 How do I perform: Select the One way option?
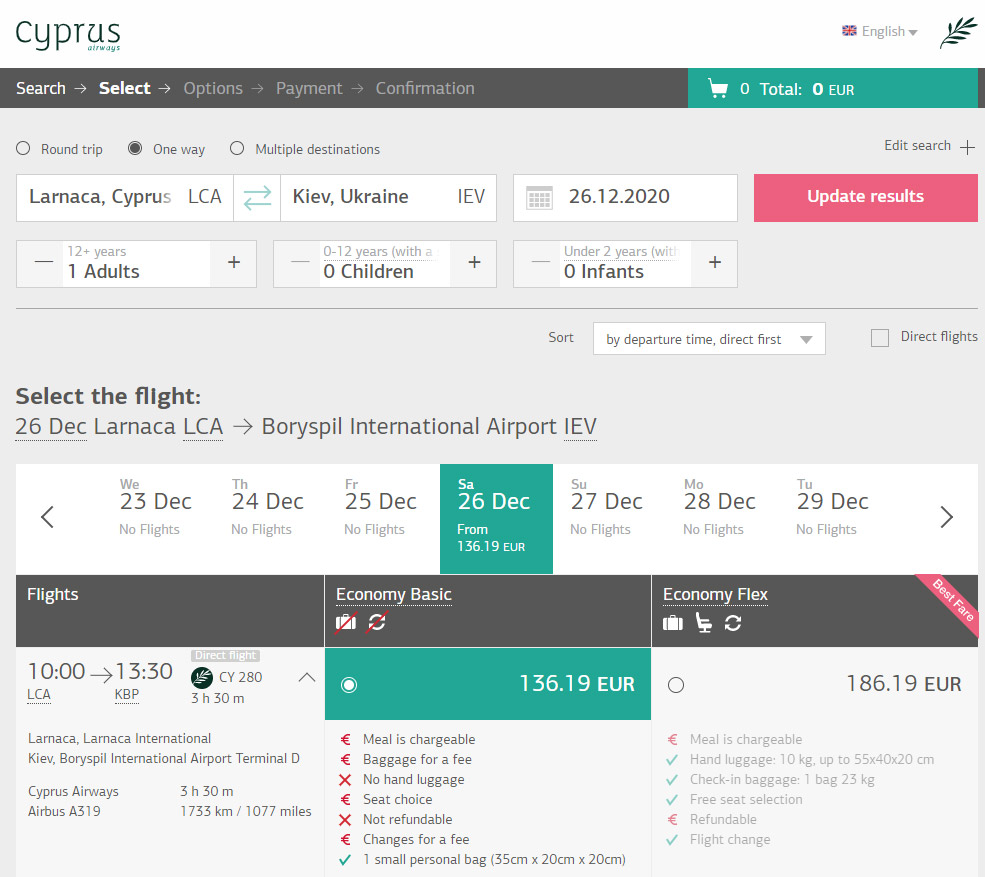134,148
